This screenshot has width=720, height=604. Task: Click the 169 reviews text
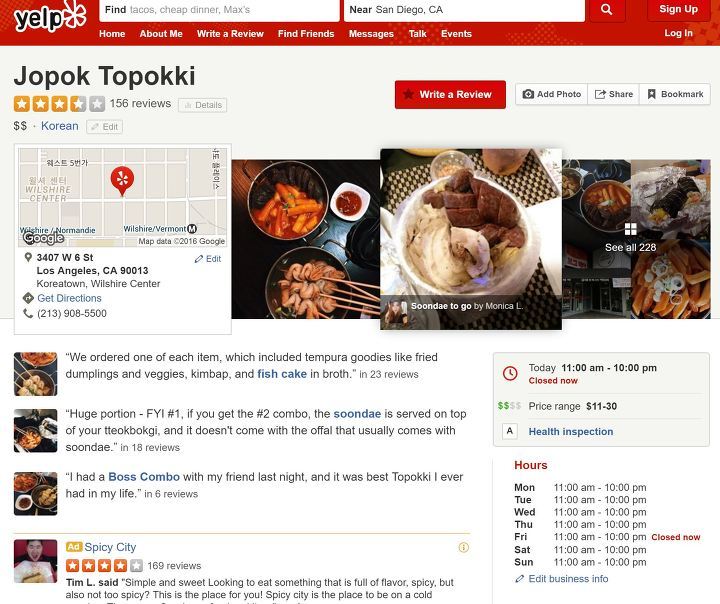174,565
